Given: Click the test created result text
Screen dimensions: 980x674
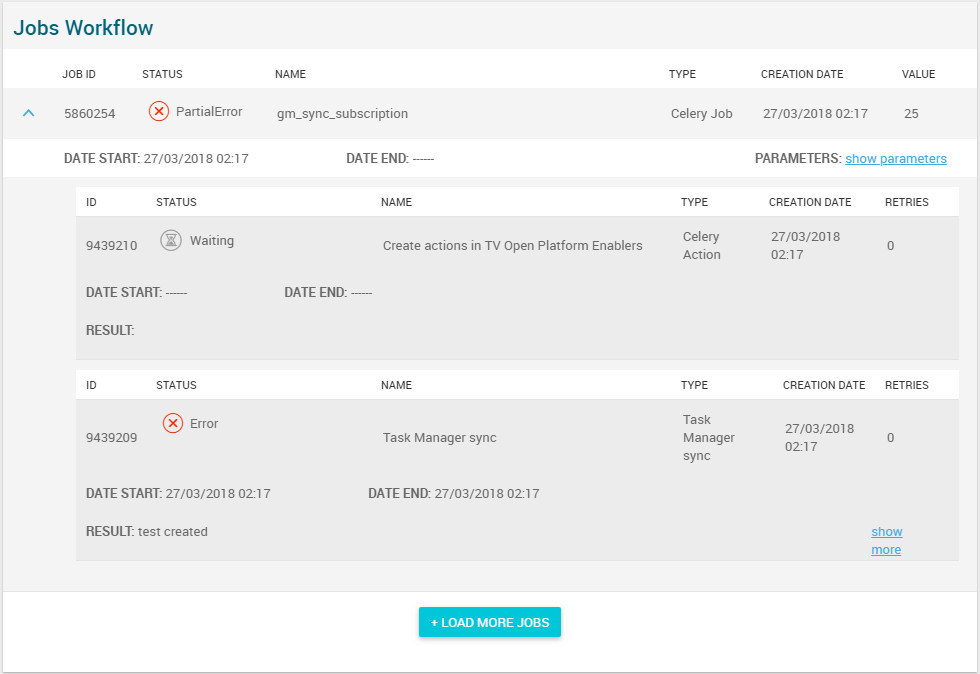Looking at the screenshot, I should click(x=172, y=531).
